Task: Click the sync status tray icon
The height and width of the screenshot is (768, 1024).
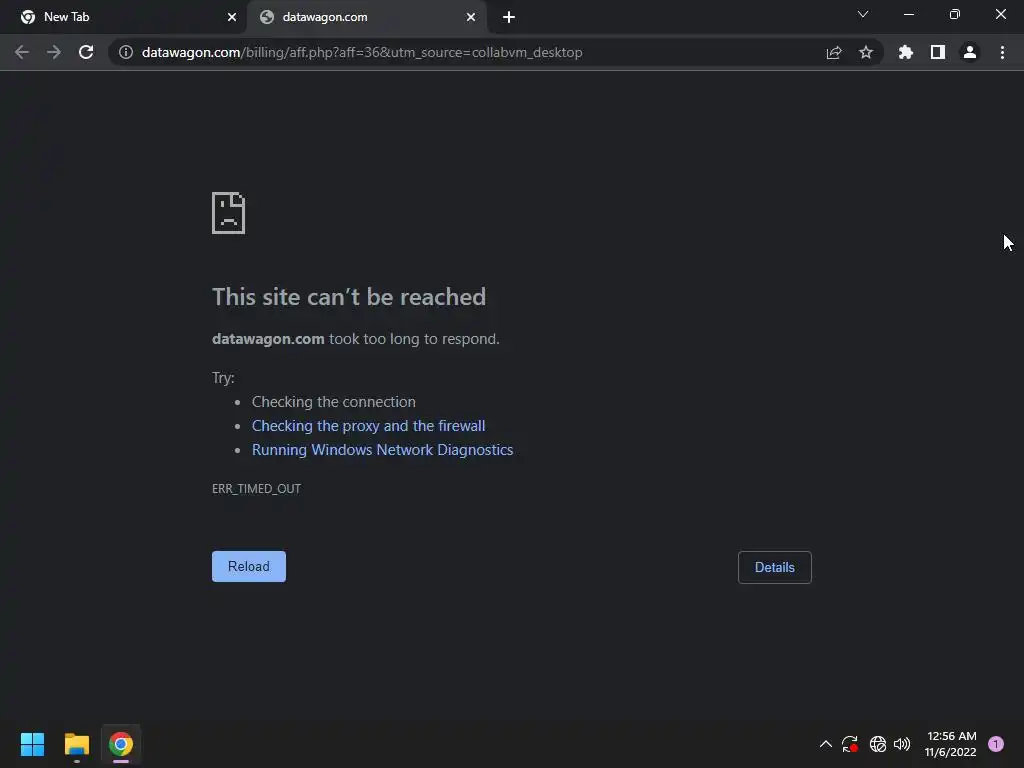Action: pyautogui.click(x=850, y=744)
